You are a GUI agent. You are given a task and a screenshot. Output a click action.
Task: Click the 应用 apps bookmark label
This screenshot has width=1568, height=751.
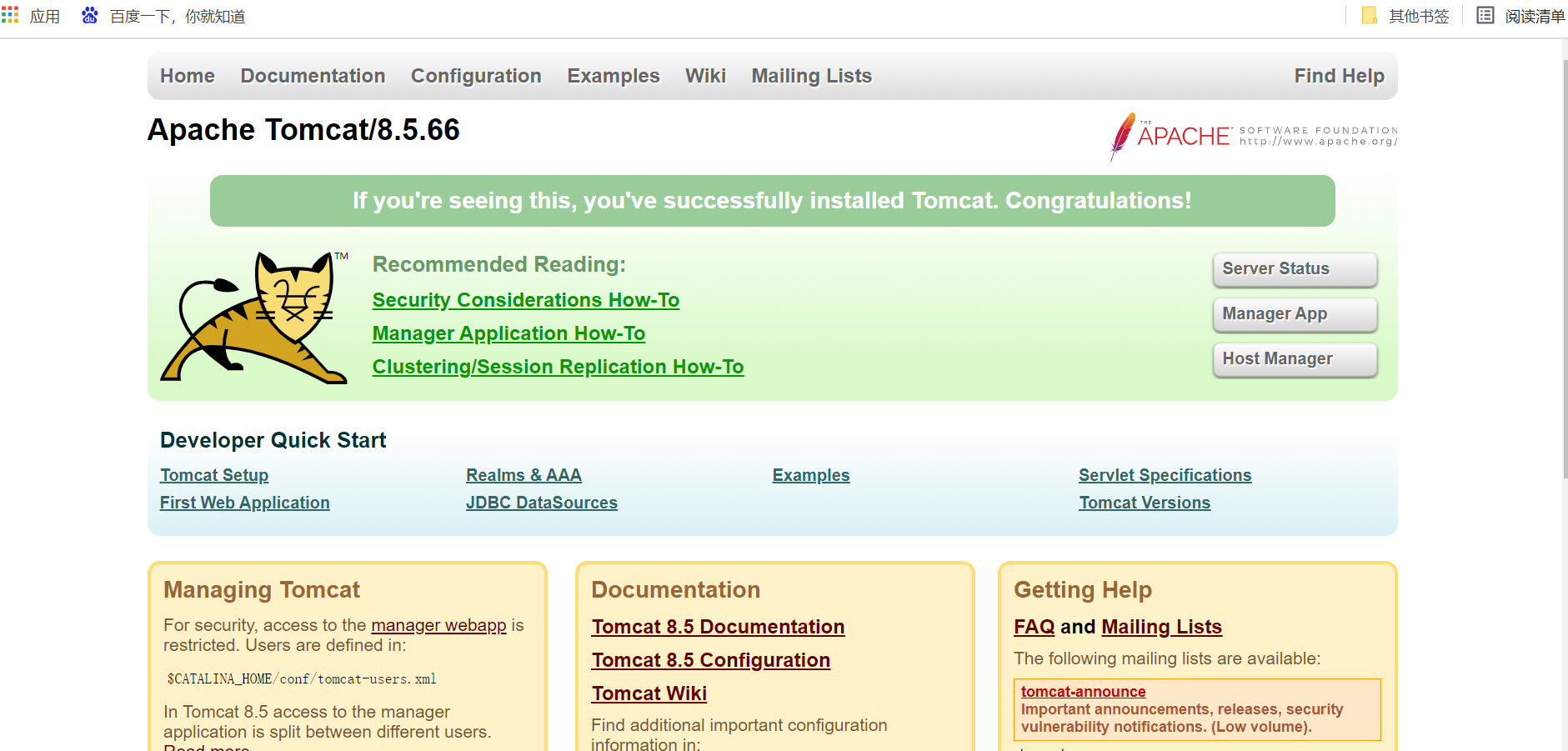pyautogui.click(x=45, y=16)
